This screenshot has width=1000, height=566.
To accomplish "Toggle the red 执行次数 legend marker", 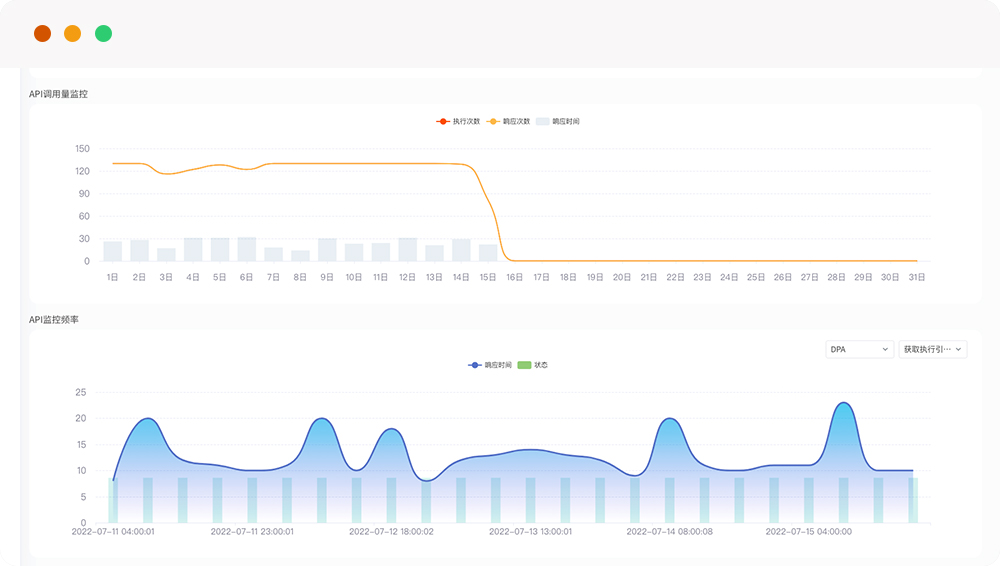I will (443, 121).
